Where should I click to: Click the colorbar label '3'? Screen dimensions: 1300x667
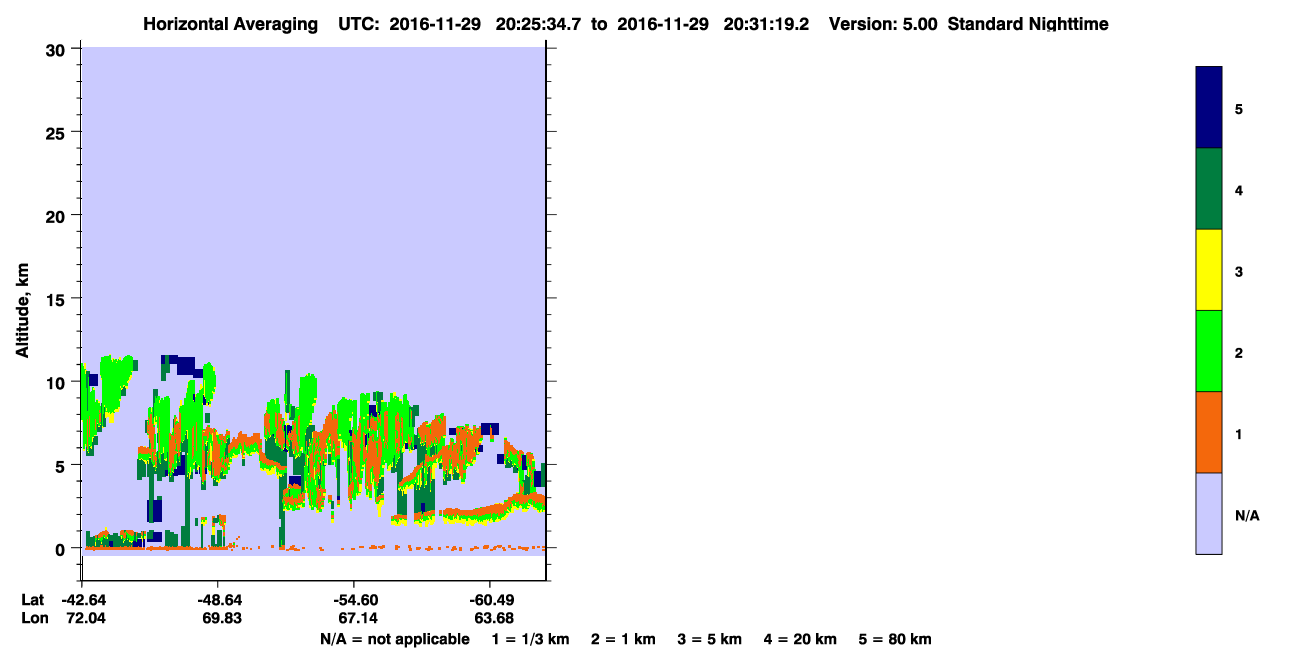[x=1239, y=271]
